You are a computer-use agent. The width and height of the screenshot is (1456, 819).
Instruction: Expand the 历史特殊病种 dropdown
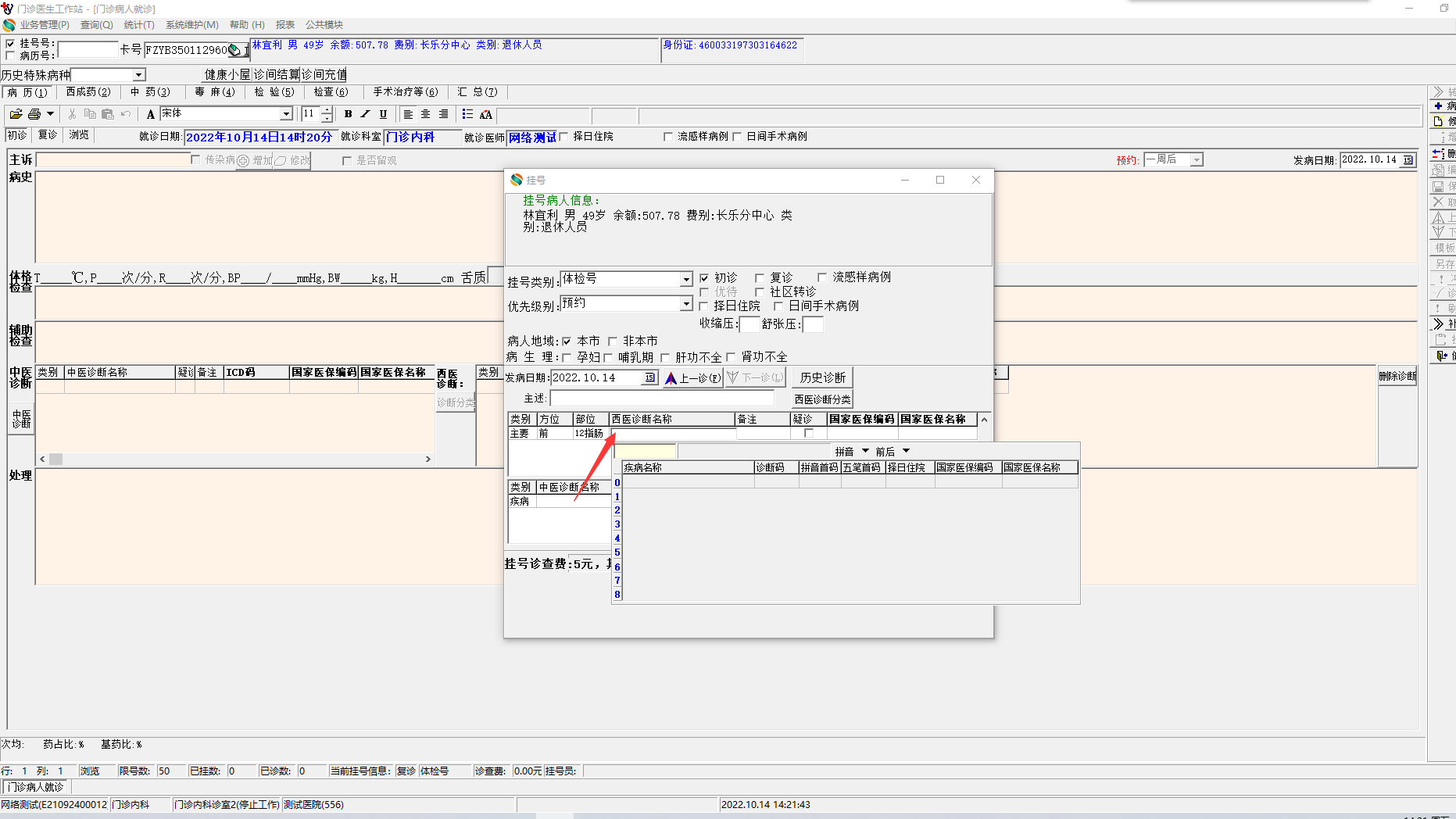click(138, 75)
